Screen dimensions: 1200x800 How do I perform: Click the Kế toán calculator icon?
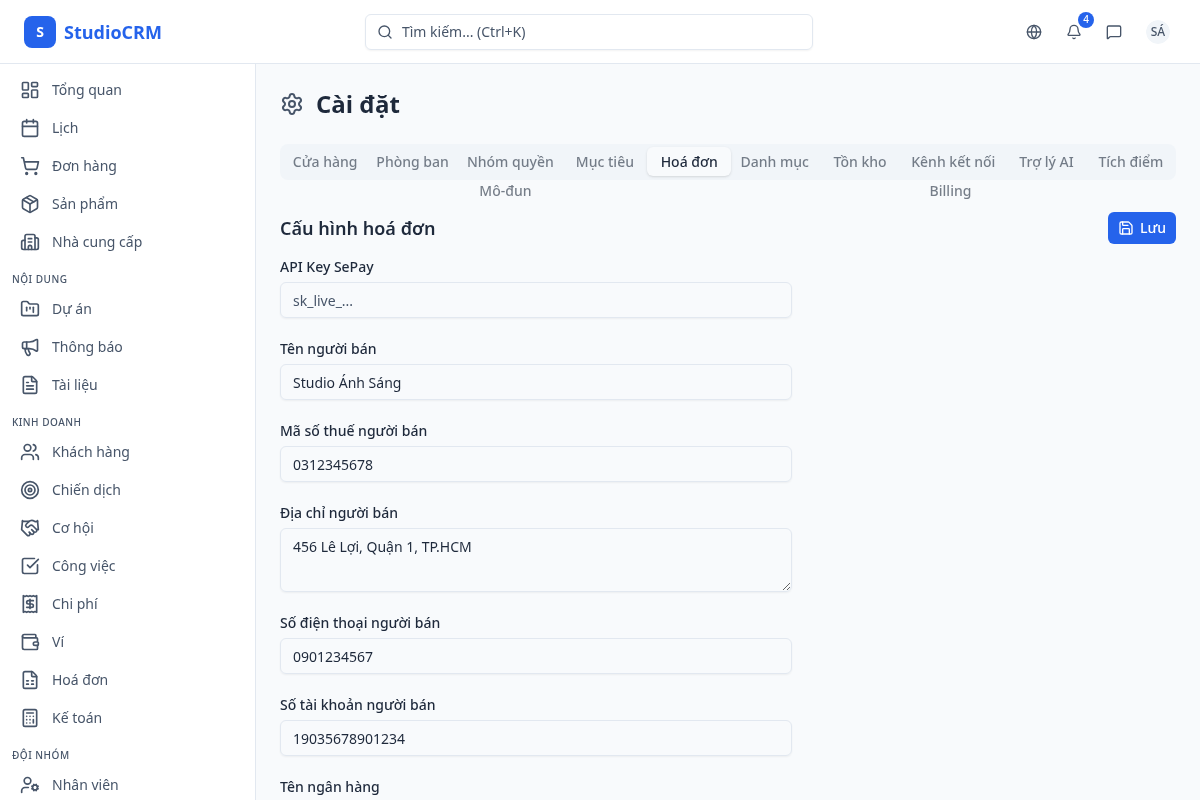point(30,718)
